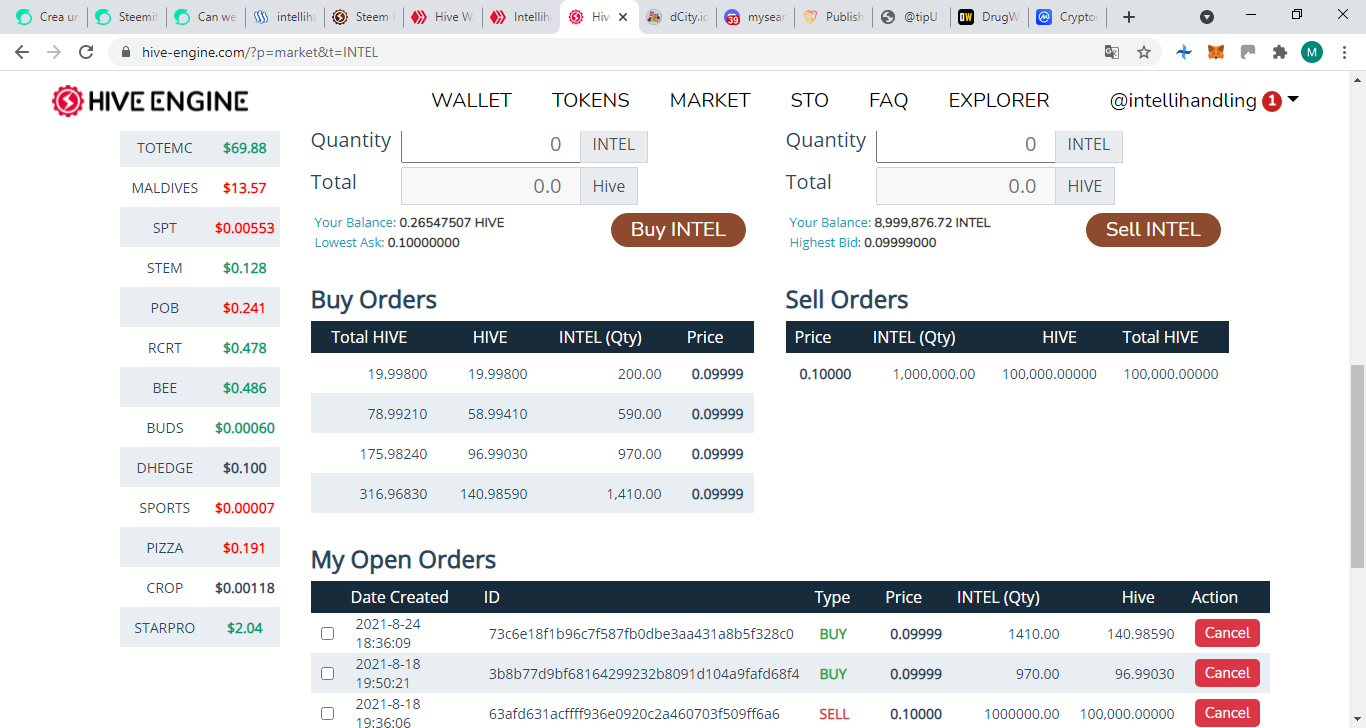
Task: Open the WALLET menu
Action: coord(471,100)
